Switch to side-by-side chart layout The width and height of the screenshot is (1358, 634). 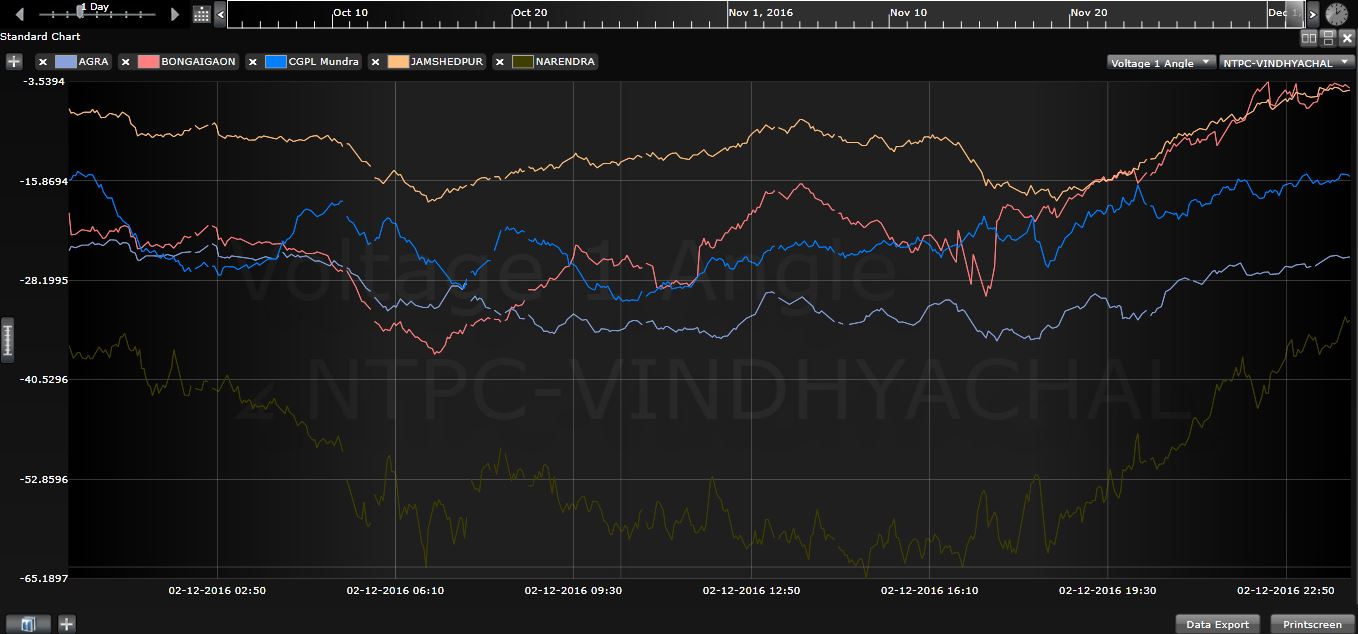[x=1309, y=38]
